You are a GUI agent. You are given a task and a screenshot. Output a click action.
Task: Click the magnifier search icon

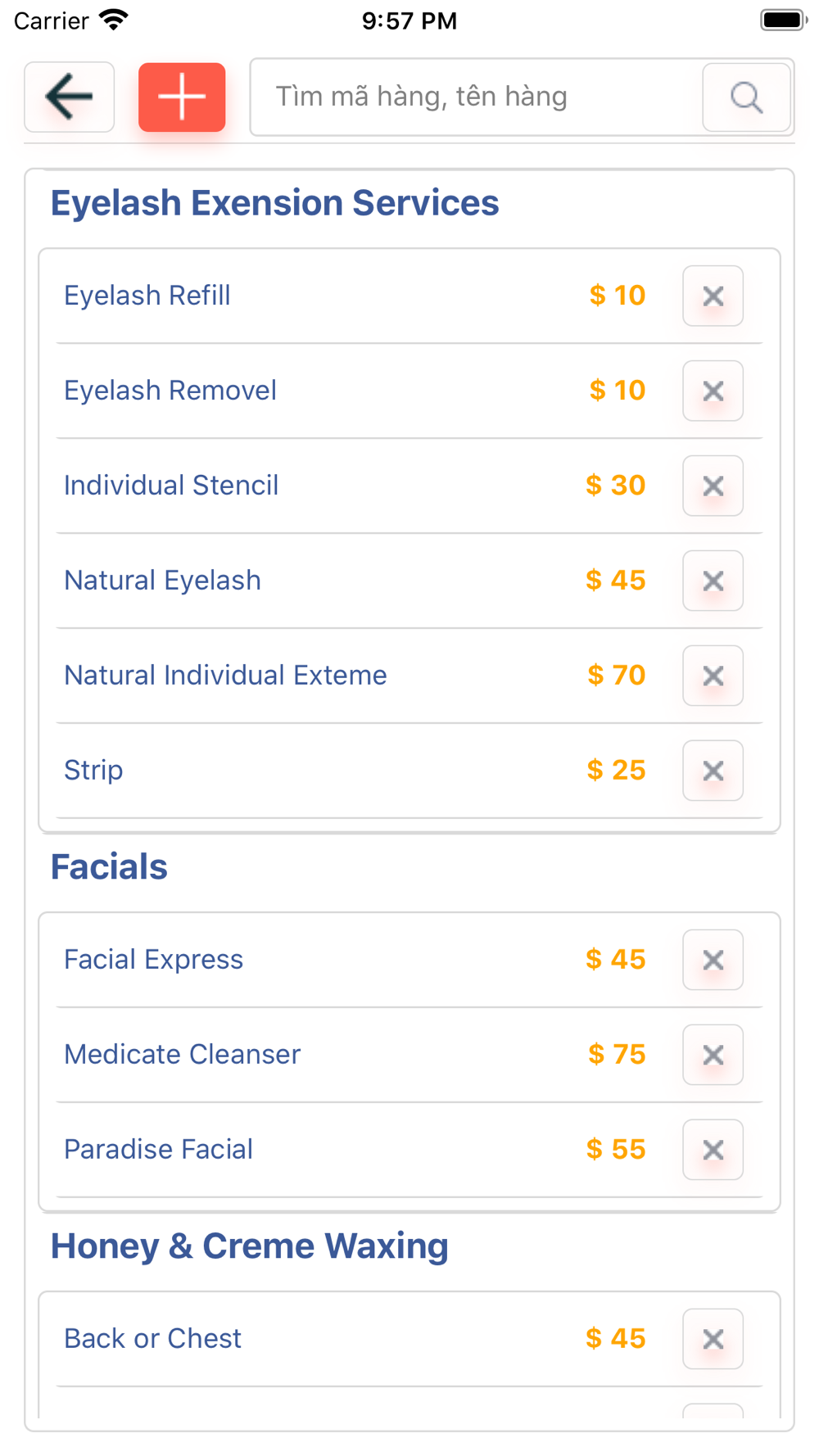coord(746,97)
